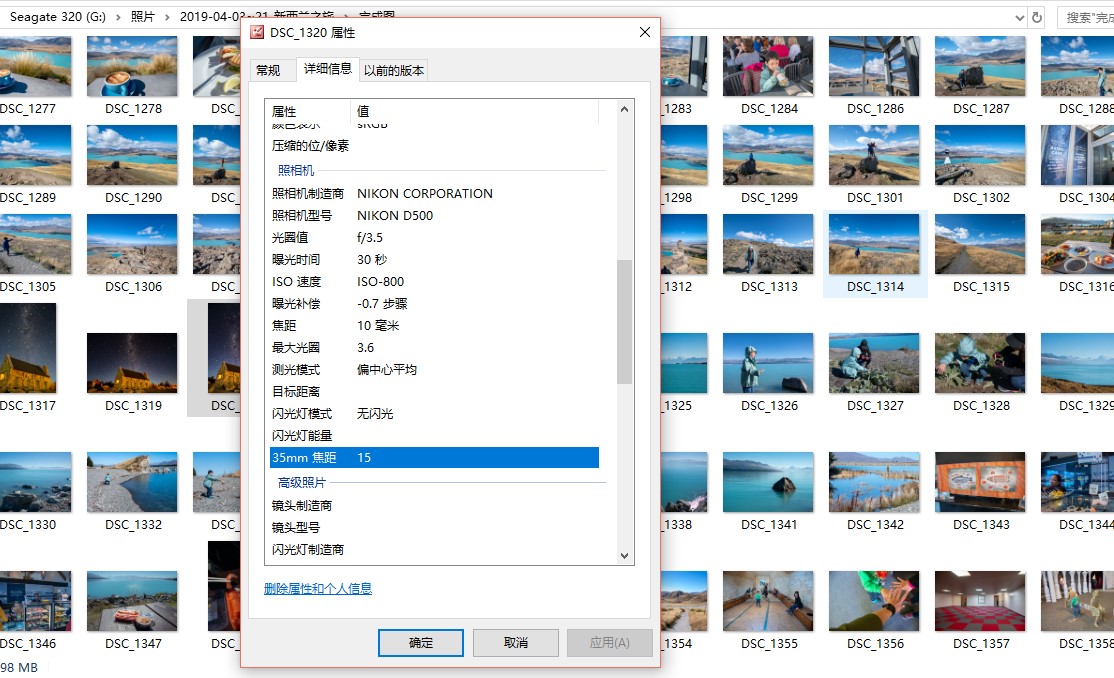Switch to the 常规 tab

268,70
